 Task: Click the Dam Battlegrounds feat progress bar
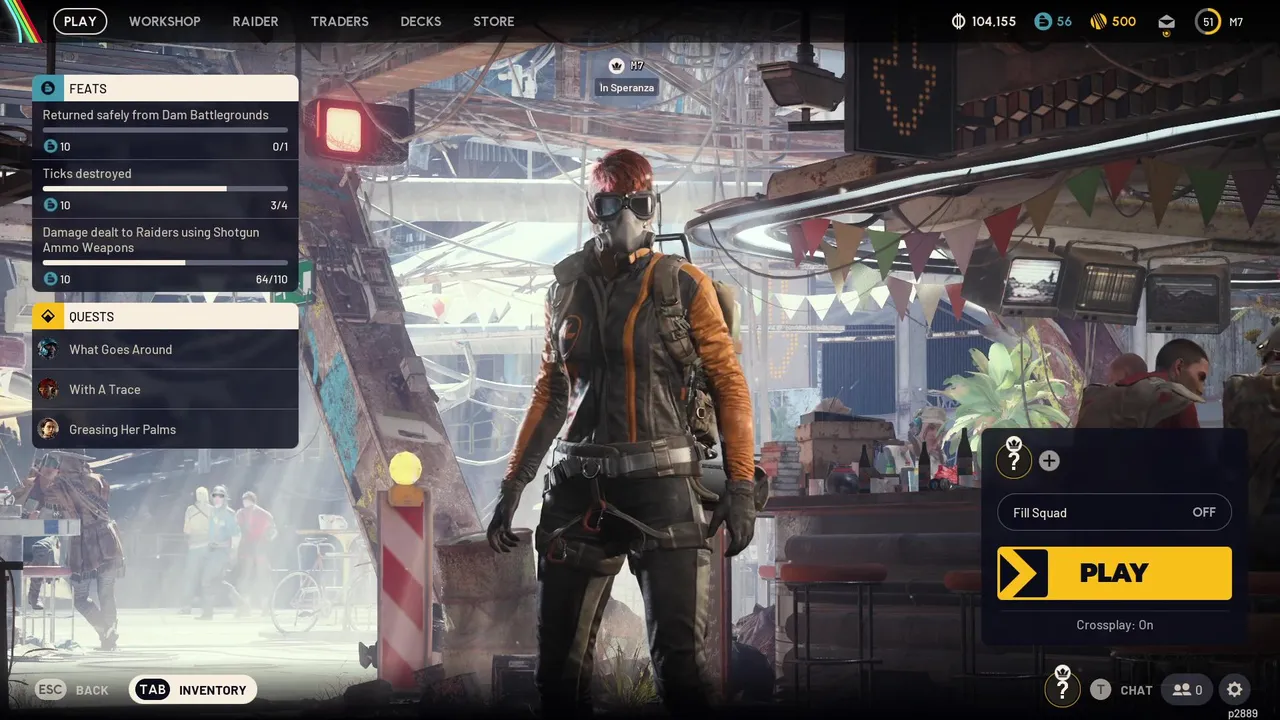click(165, 130)
